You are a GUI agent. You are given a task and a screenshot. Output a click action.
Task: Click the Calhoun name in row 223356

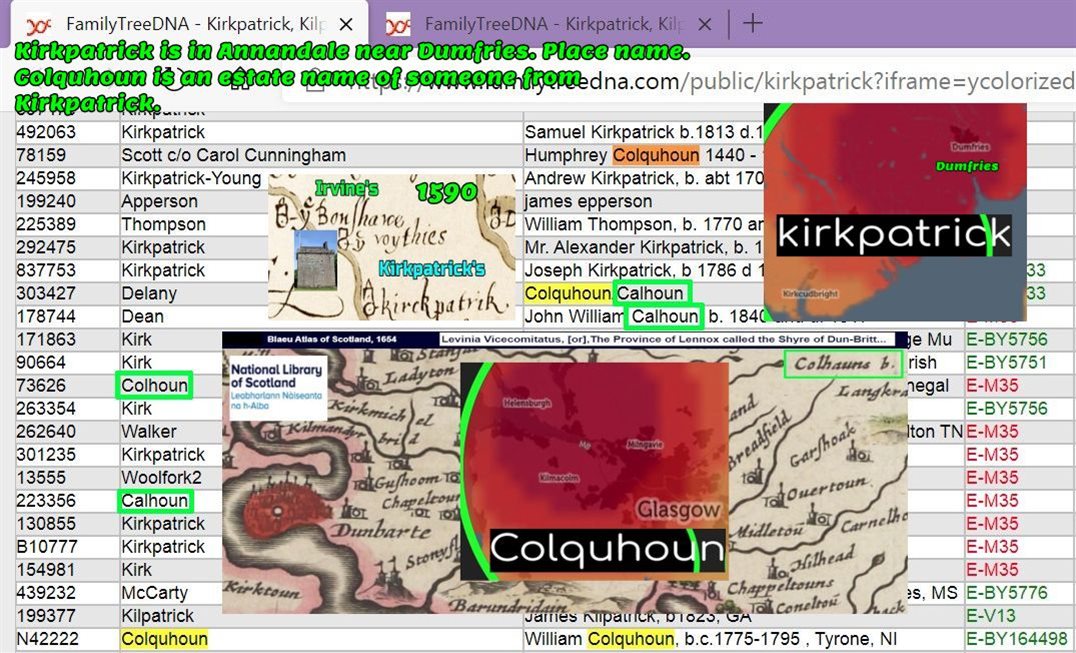tap(154, 501)
